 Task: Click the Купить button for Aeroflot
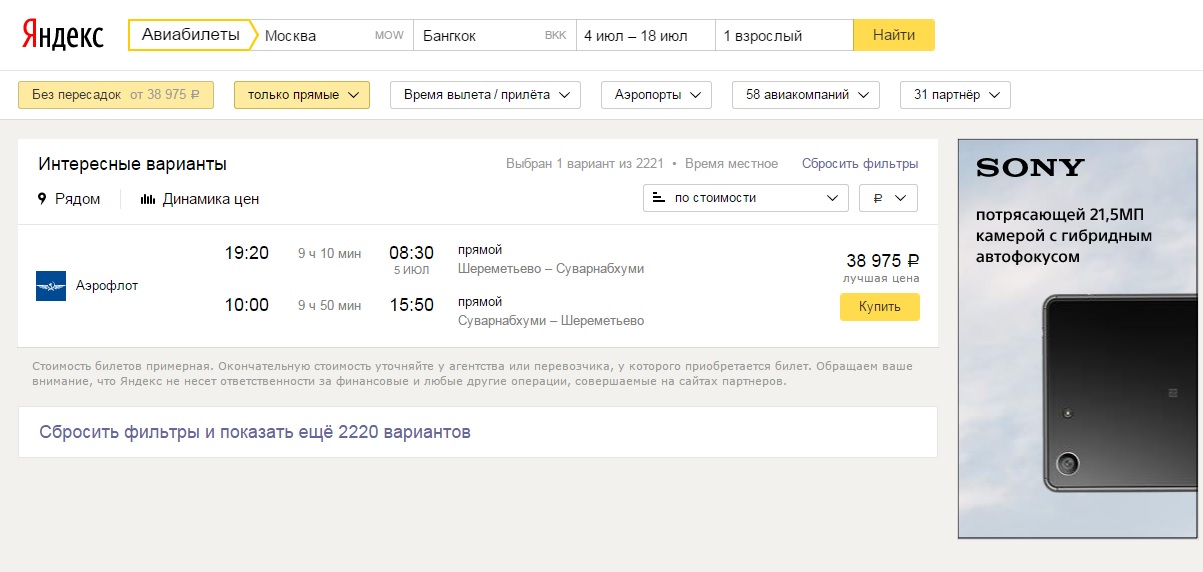click(x=879, y=307)
